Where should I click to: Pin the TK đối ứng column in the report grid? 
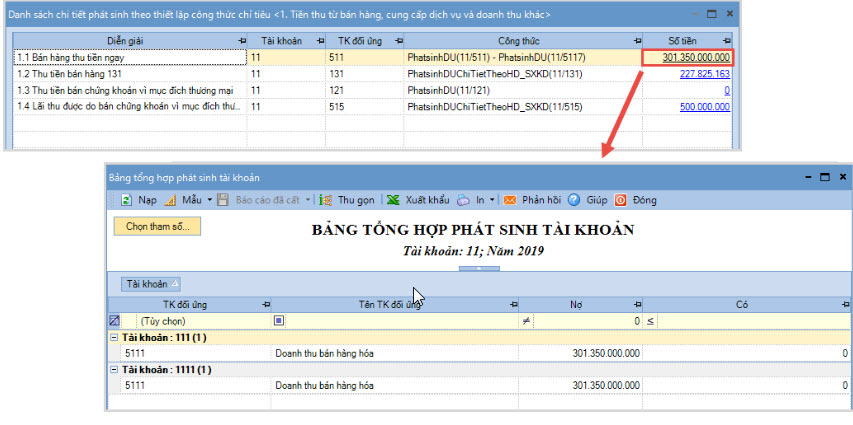click(x=265, y=305)
